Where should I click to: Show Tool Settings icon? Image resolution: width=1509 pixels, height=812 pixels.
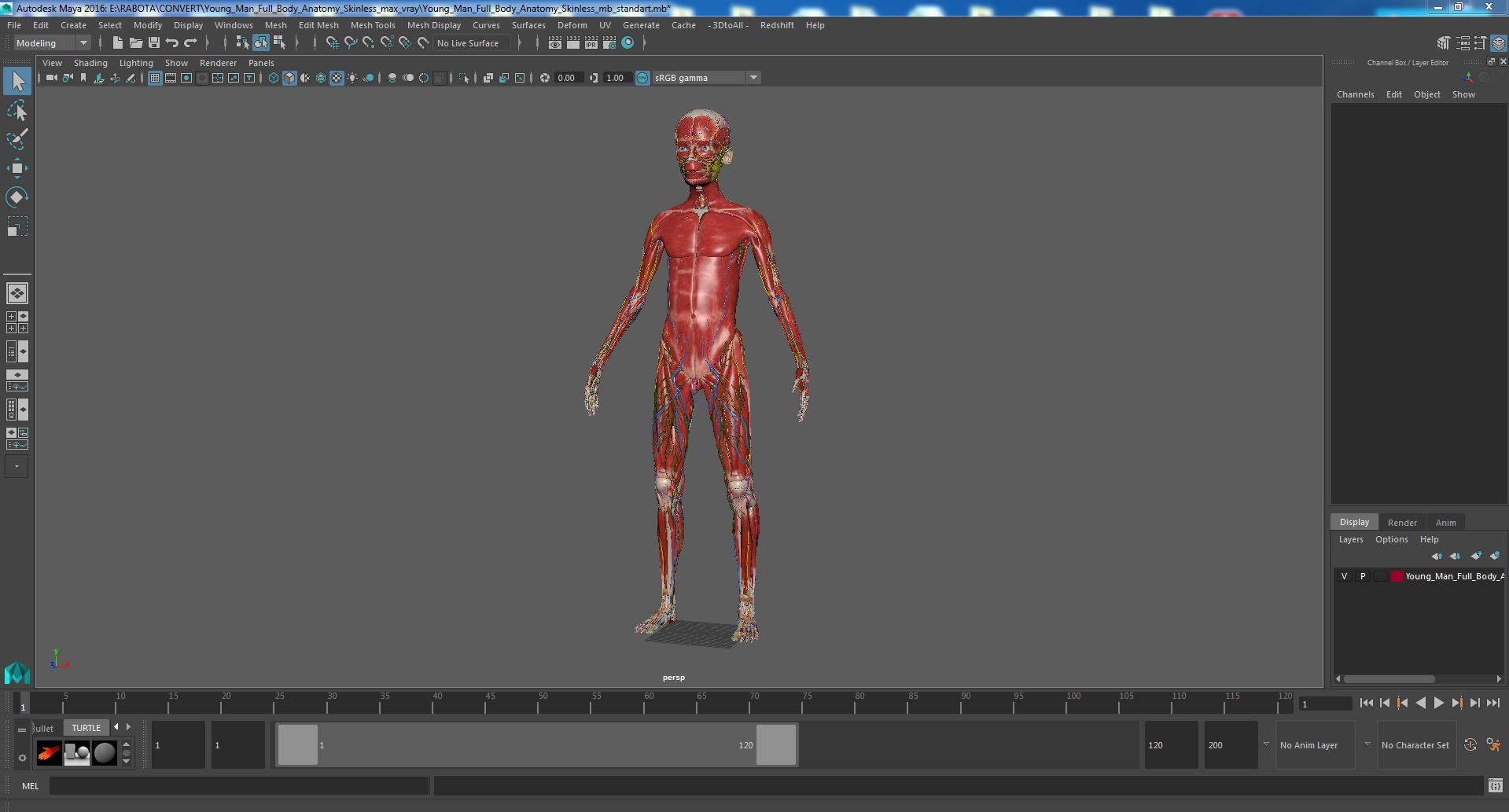click(x=1480, y=43)
